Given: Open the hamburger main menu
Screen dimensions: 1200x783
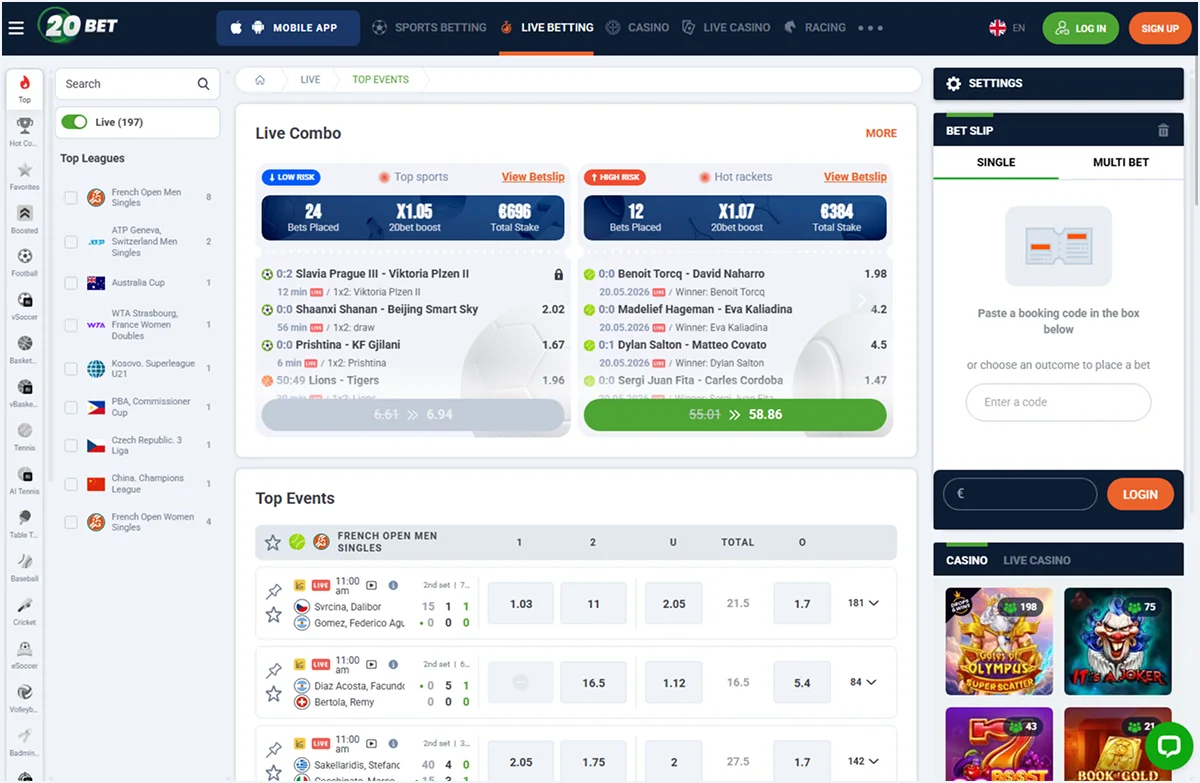Looking at the screenshot, I should [x=16, y=28].
